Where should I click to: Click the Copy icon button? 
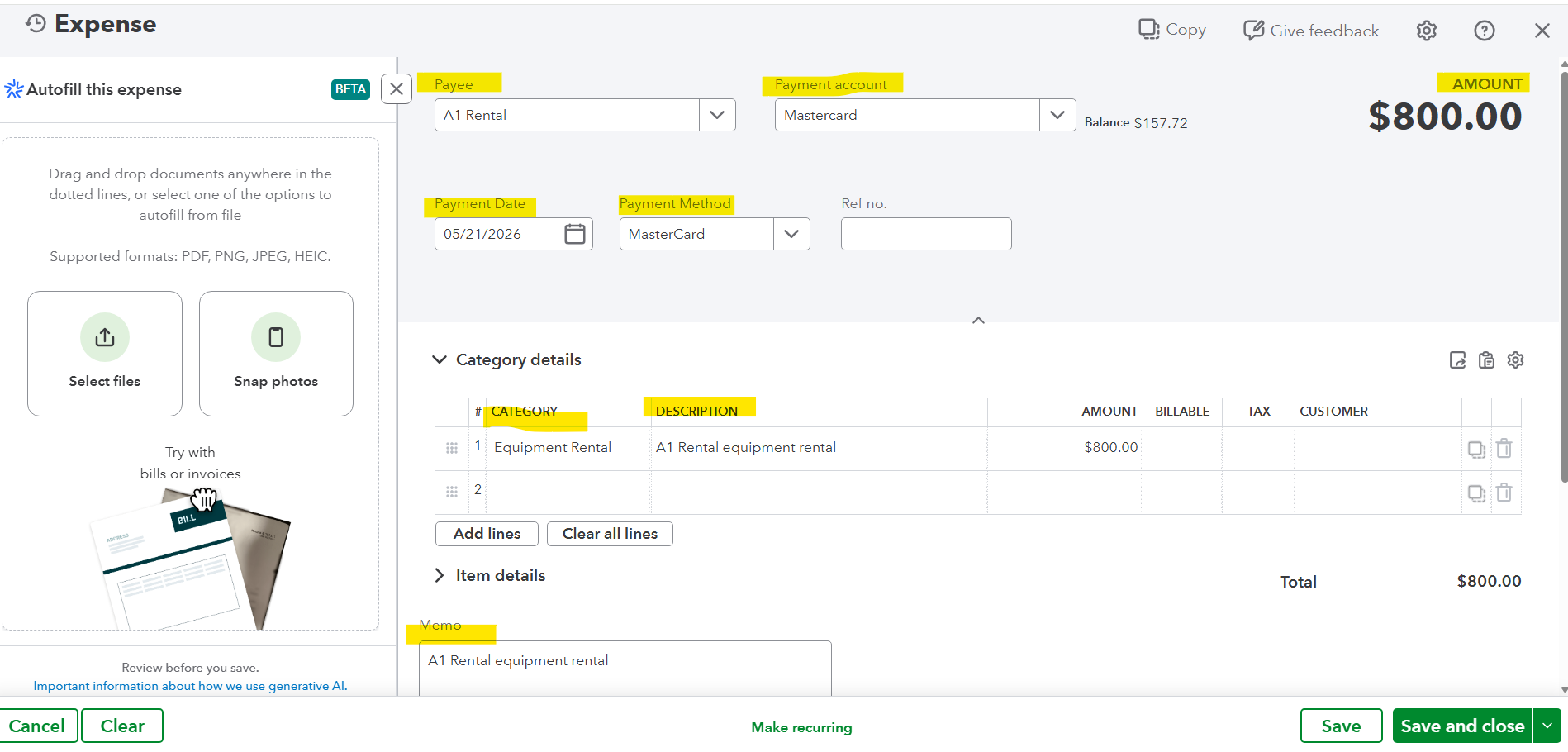1172,30
